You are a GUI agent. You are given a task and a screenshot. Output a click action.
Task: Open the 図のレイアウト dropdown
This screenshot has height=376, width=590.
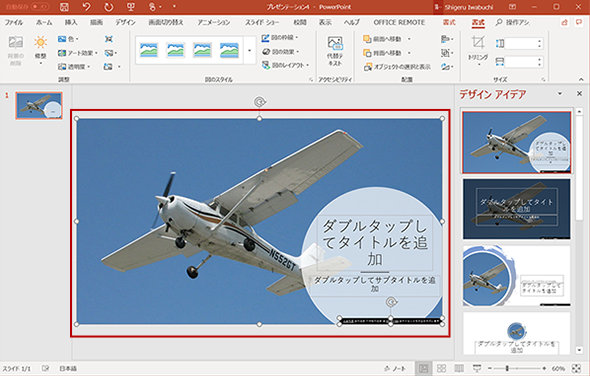pos(285,65)
